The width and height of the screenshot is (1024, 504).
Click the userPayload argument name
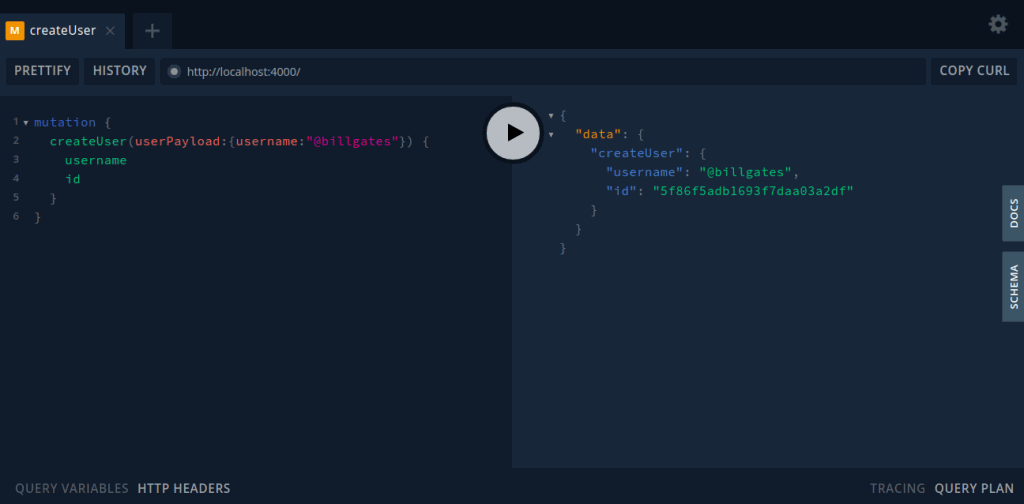tap(178, 142)
